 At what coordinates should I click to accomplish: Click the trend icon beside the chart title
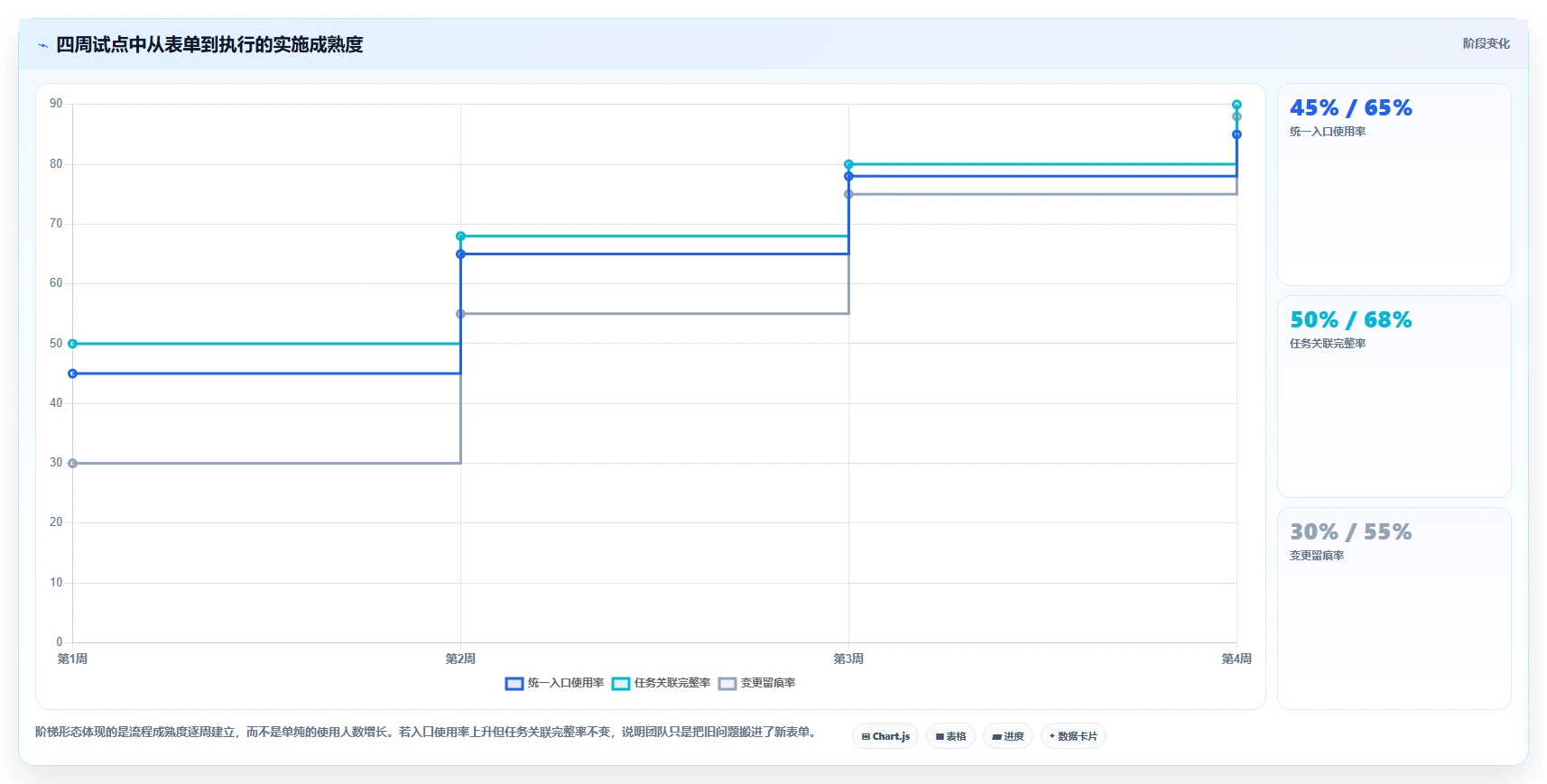coord(42,45)
